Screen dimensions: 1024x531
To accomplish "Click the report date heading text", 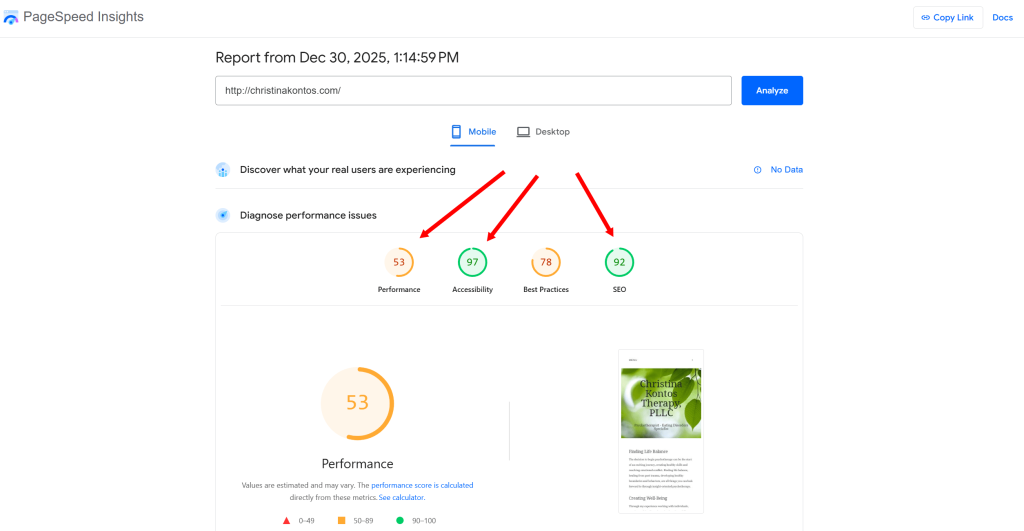I will click(337, 57).
